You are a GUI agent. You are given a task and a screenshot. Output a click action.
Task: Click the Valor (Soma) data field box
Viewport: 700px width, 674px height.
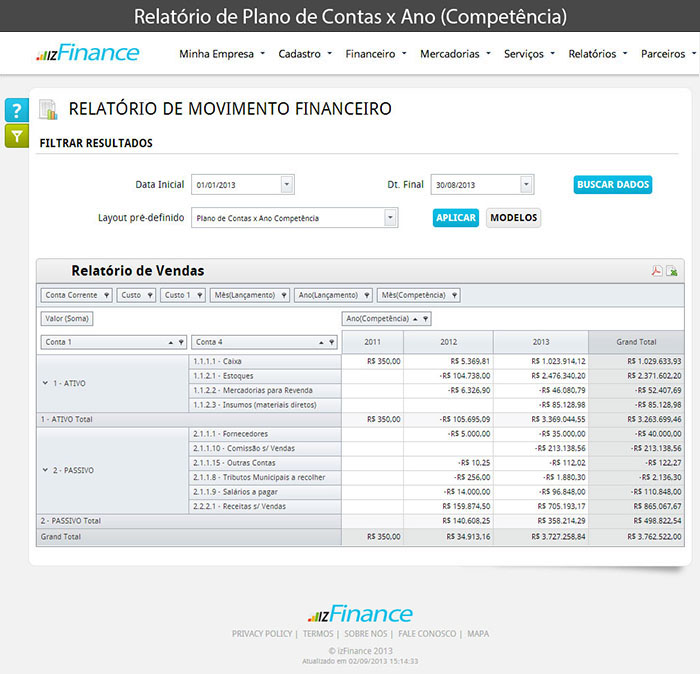point(67,319)
